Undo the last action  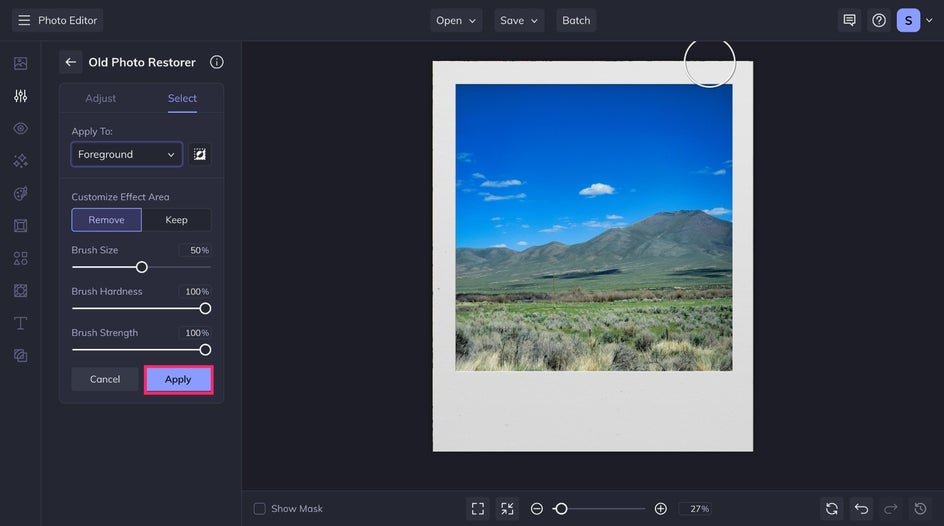(862, 509)
